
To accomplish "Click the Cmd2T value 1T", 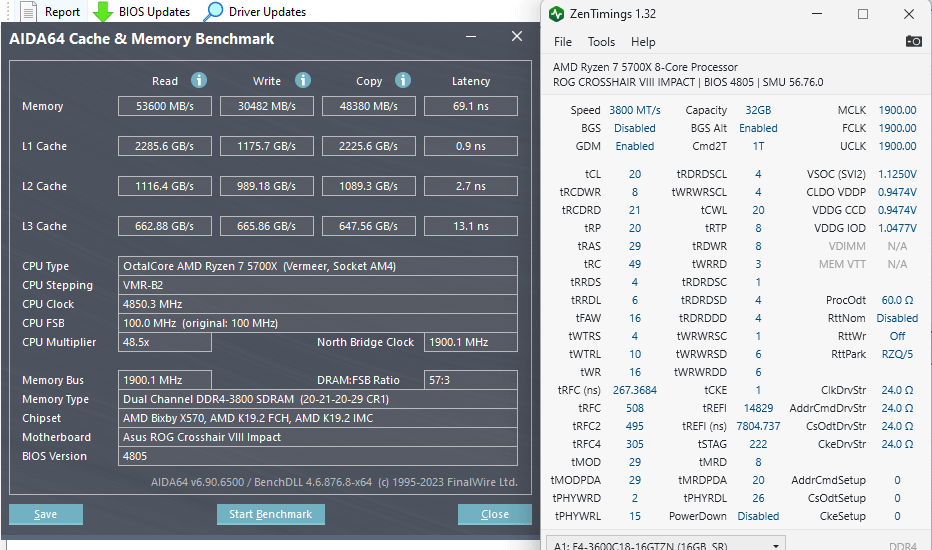I will pyautogui.click(x=758, y=146).
